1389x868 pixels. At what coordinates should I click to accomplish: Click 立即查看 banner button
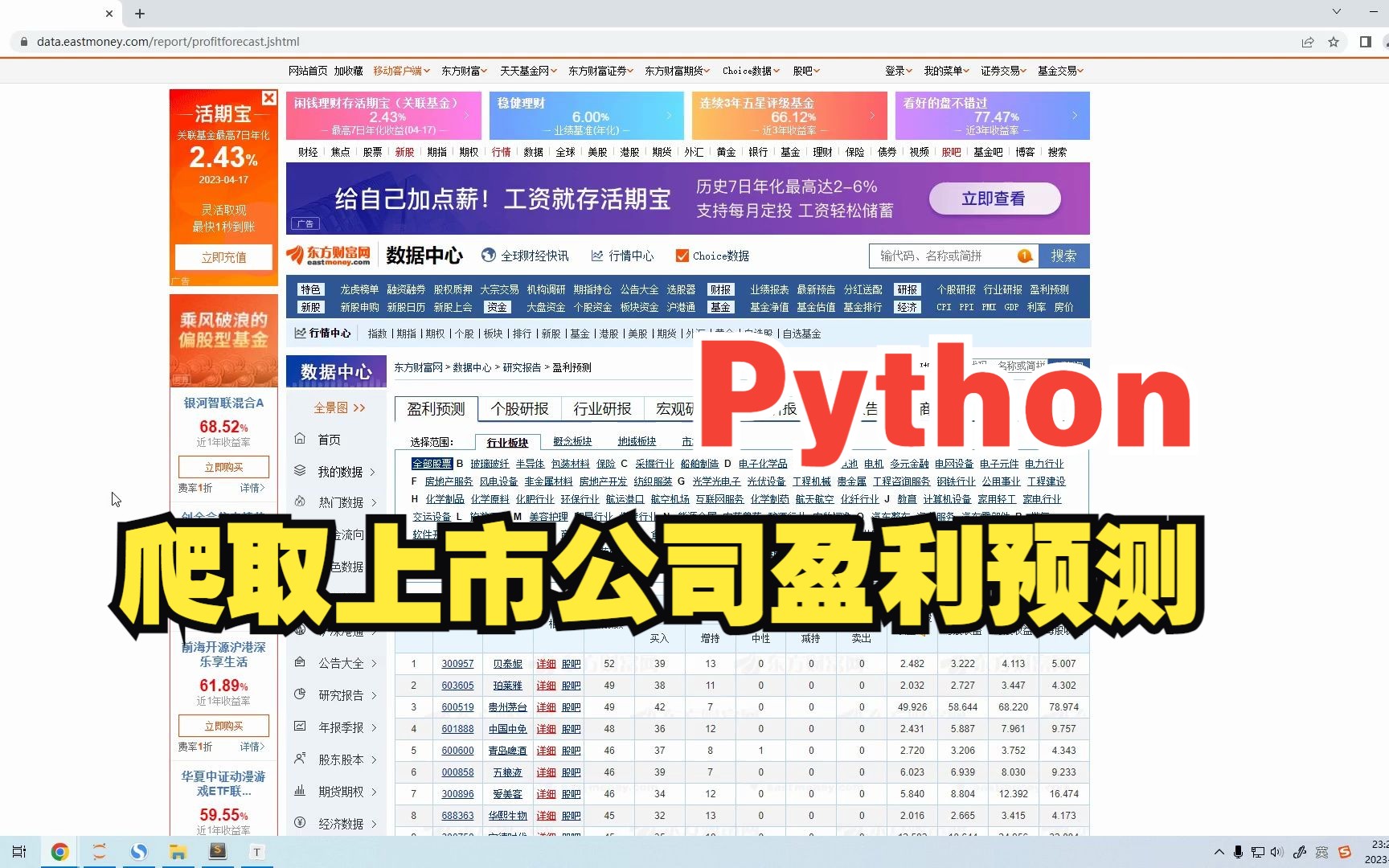click(x=994, y=199)
